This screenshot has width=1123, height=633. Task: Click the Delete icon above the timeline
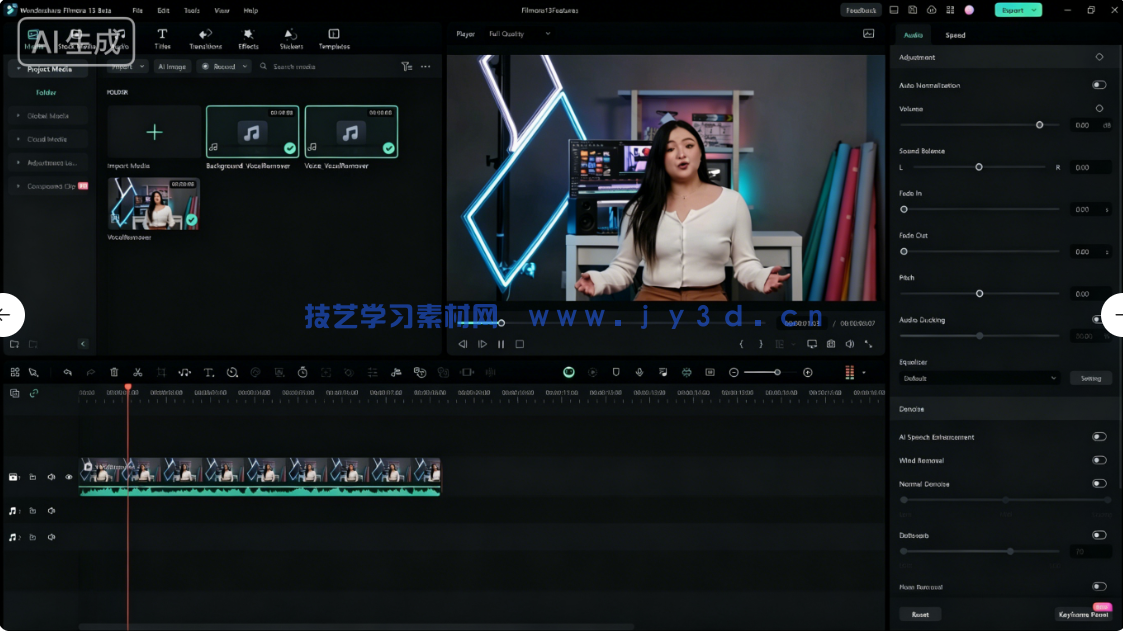tap(114, 372)
